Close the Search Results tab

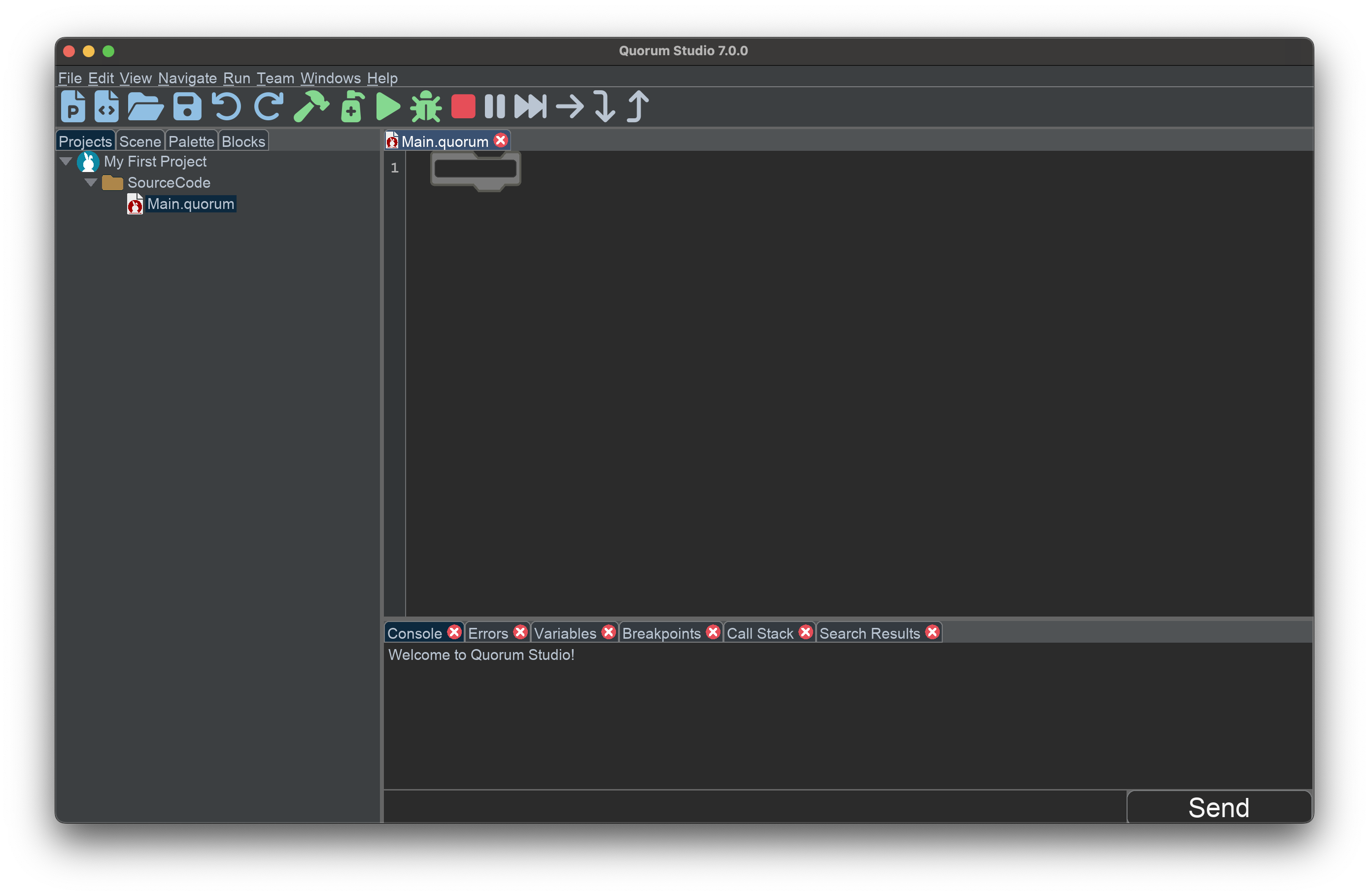coord(932,632)
